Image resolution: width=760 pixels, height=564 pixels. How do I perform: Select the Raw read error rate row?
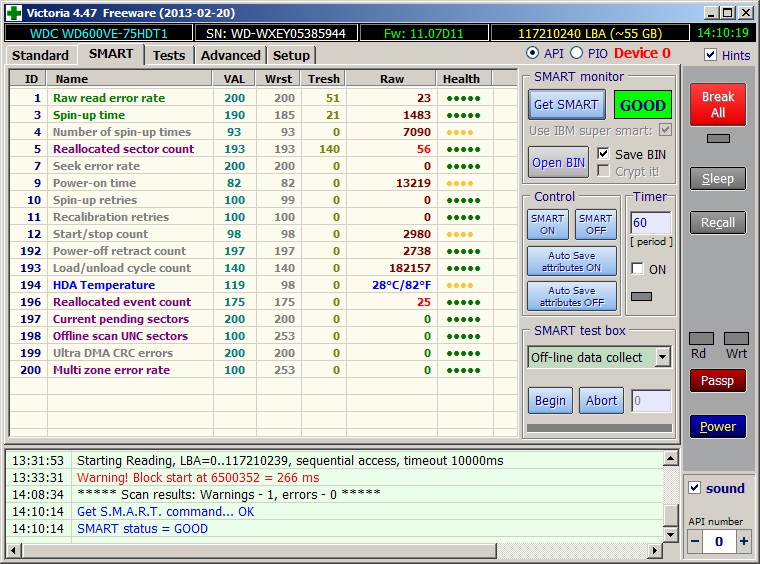click(263, 98)
